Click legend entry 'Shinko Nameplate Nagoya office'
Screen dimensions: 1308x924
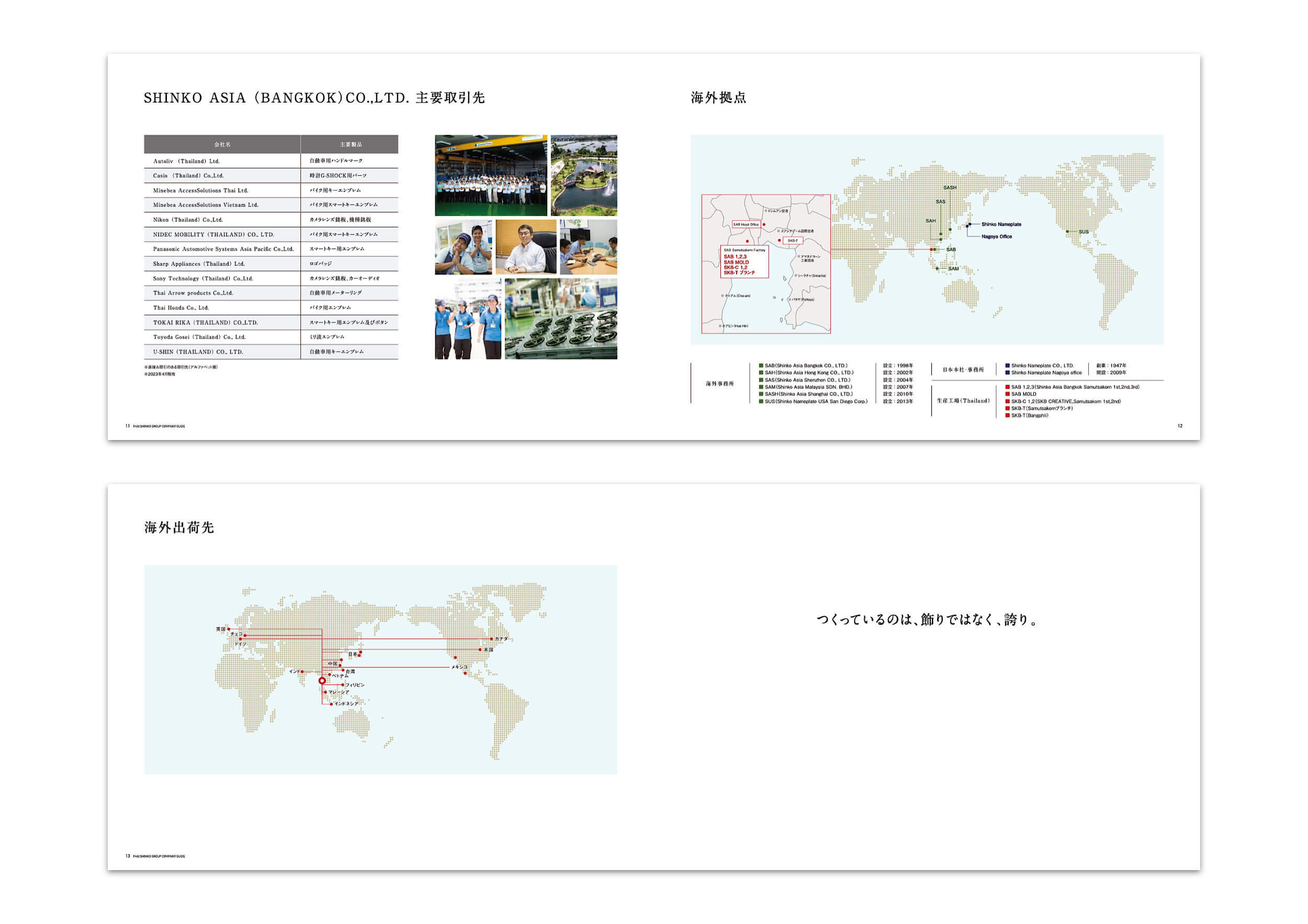click(1044, 373)
